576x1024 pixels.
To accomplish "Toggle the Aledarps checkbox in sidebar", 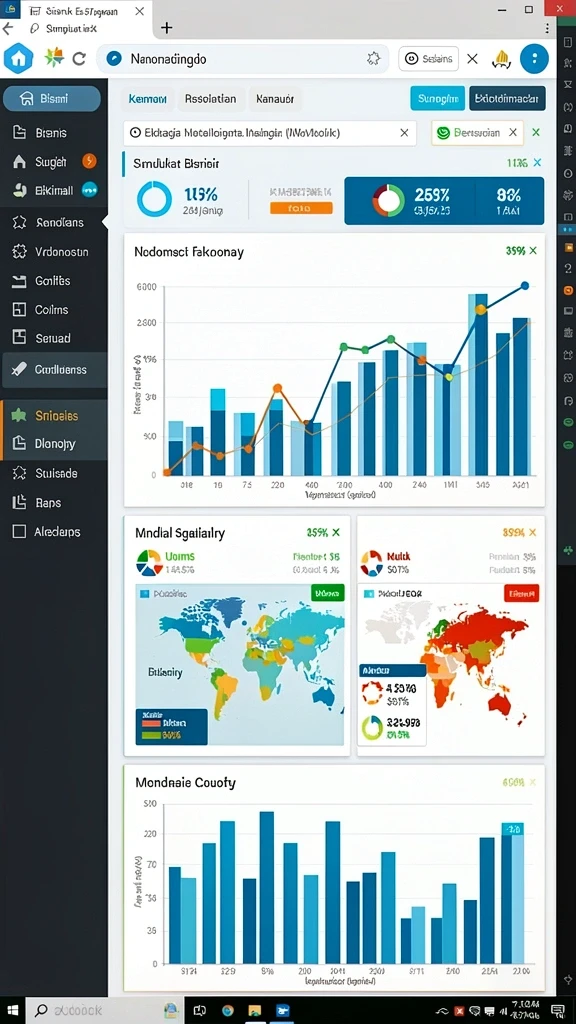I will point(19,532).
